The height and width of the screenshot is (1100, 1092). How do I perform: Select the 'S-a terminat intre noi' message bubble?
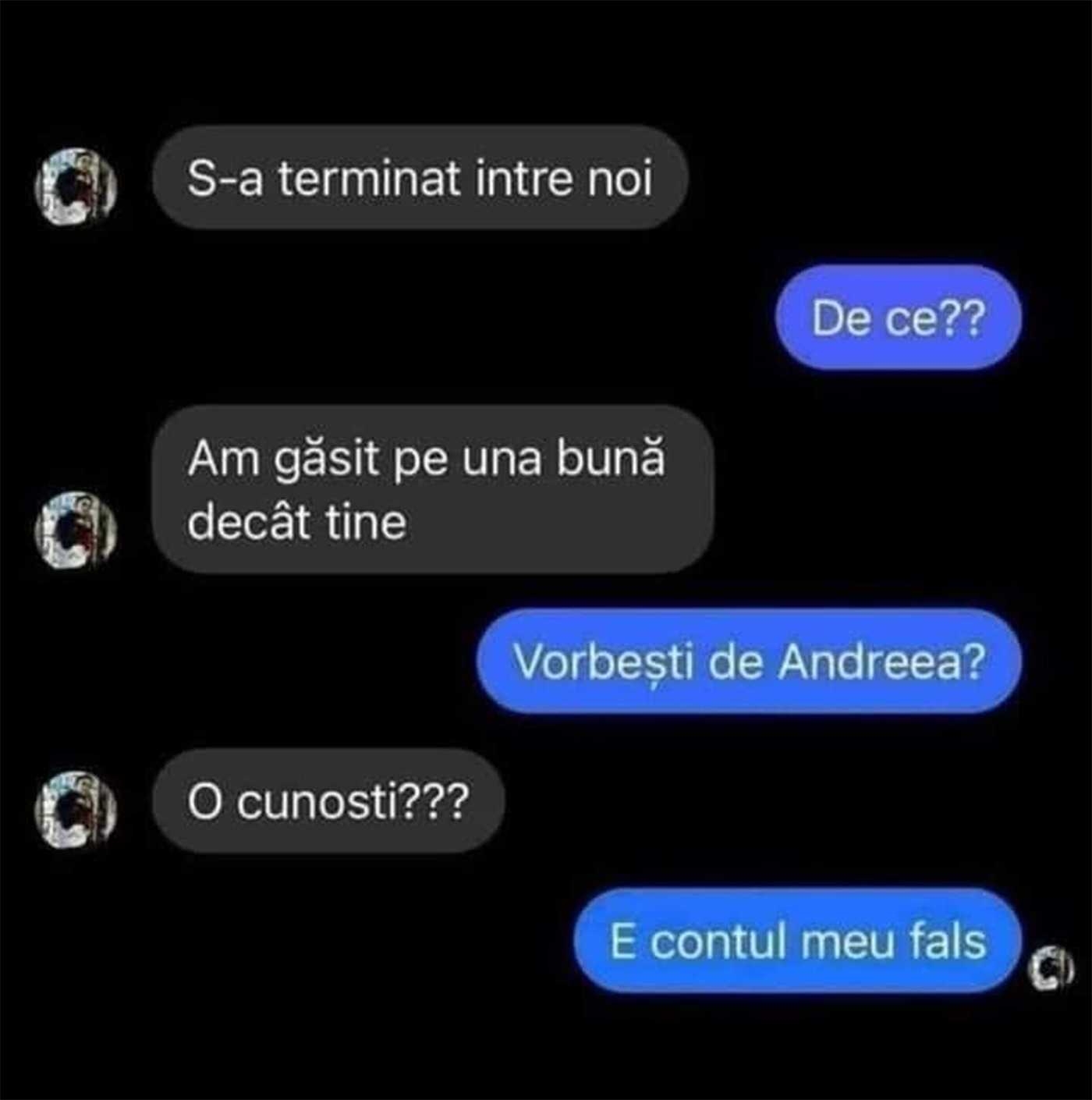420,177
